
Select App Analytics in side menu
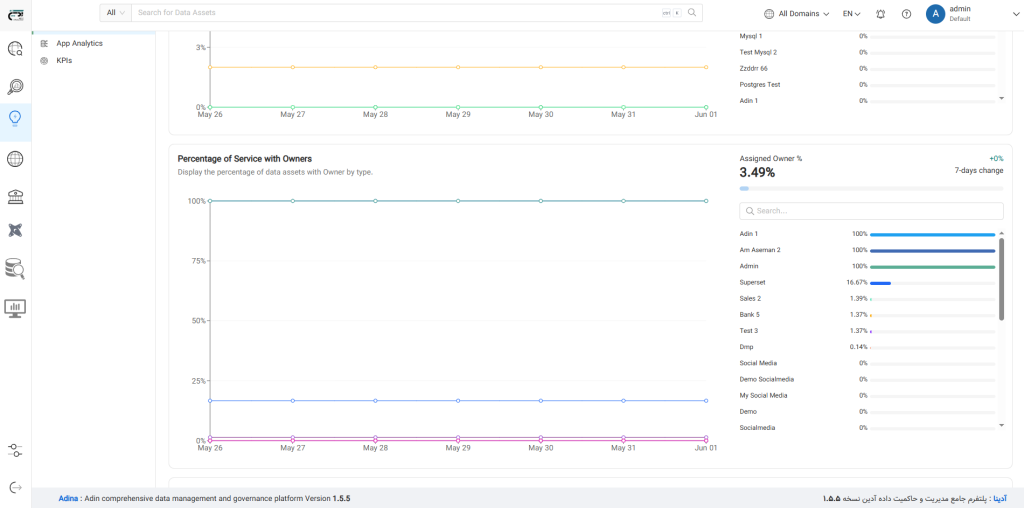79,44
